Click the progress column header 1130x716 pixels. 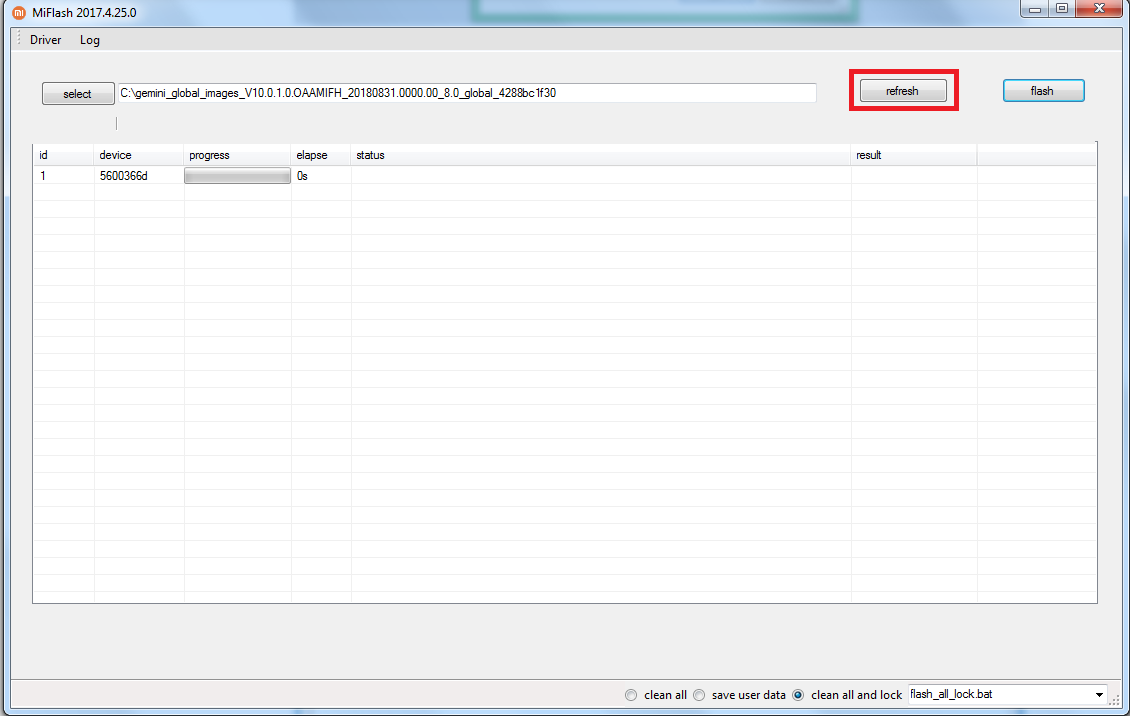point(237,155)
